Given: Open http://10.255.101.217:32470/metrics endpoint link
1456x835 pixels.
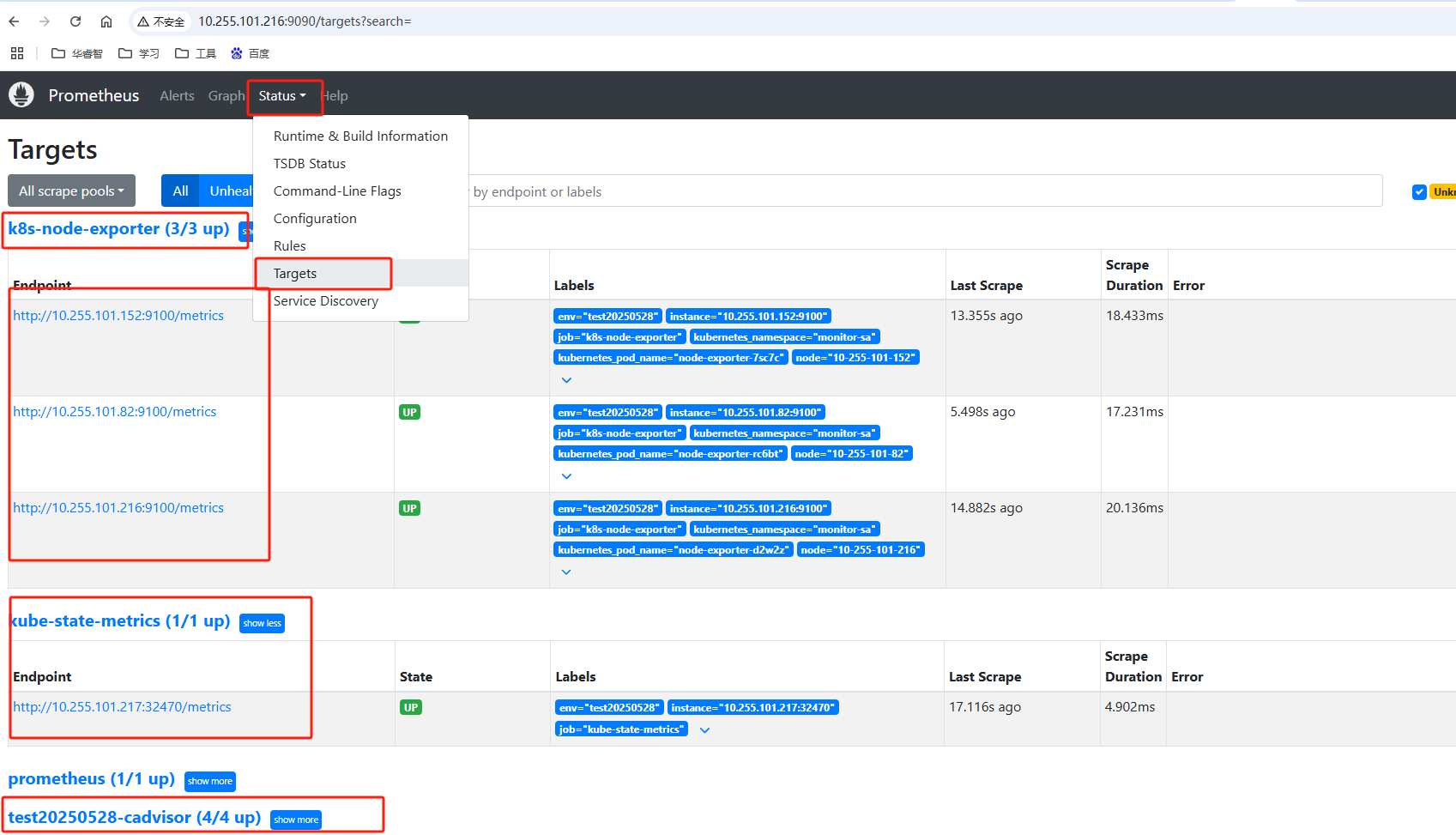Looking at the screenshot, I should click(x=122, y=707).
